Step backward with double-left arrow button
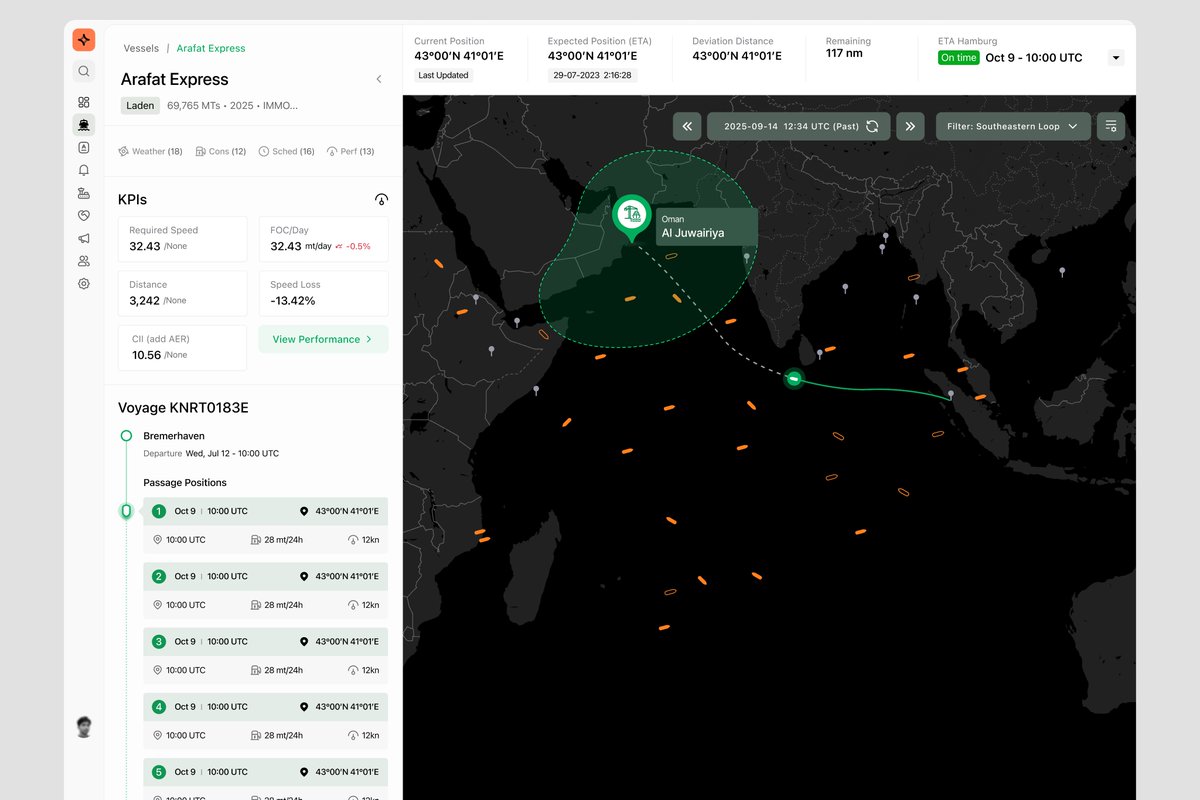This screenshot has width=1200, height=800. point(687,126)
